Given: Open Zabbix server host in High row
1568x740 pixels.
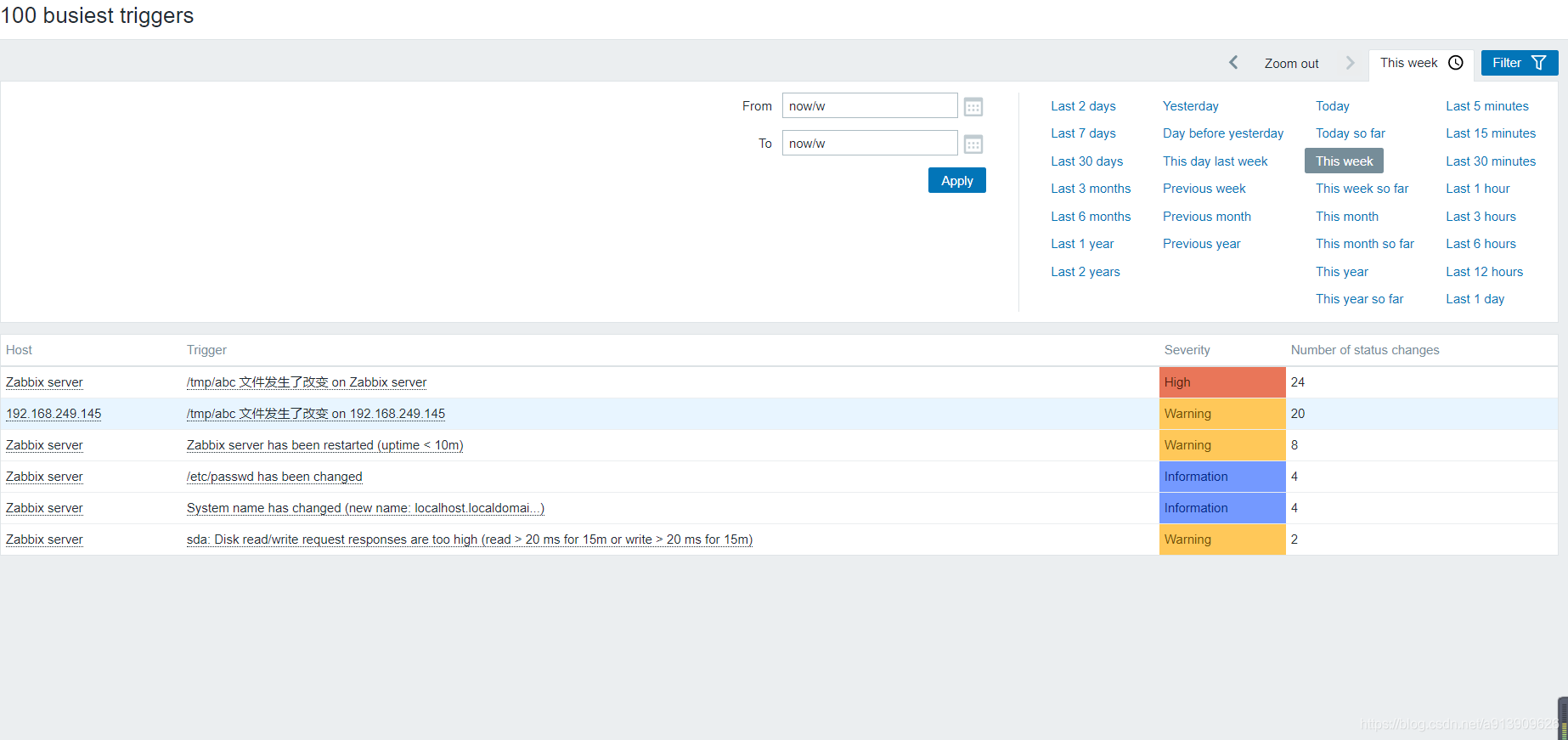Looking at the screenshot, I should (x=44, y=382).
